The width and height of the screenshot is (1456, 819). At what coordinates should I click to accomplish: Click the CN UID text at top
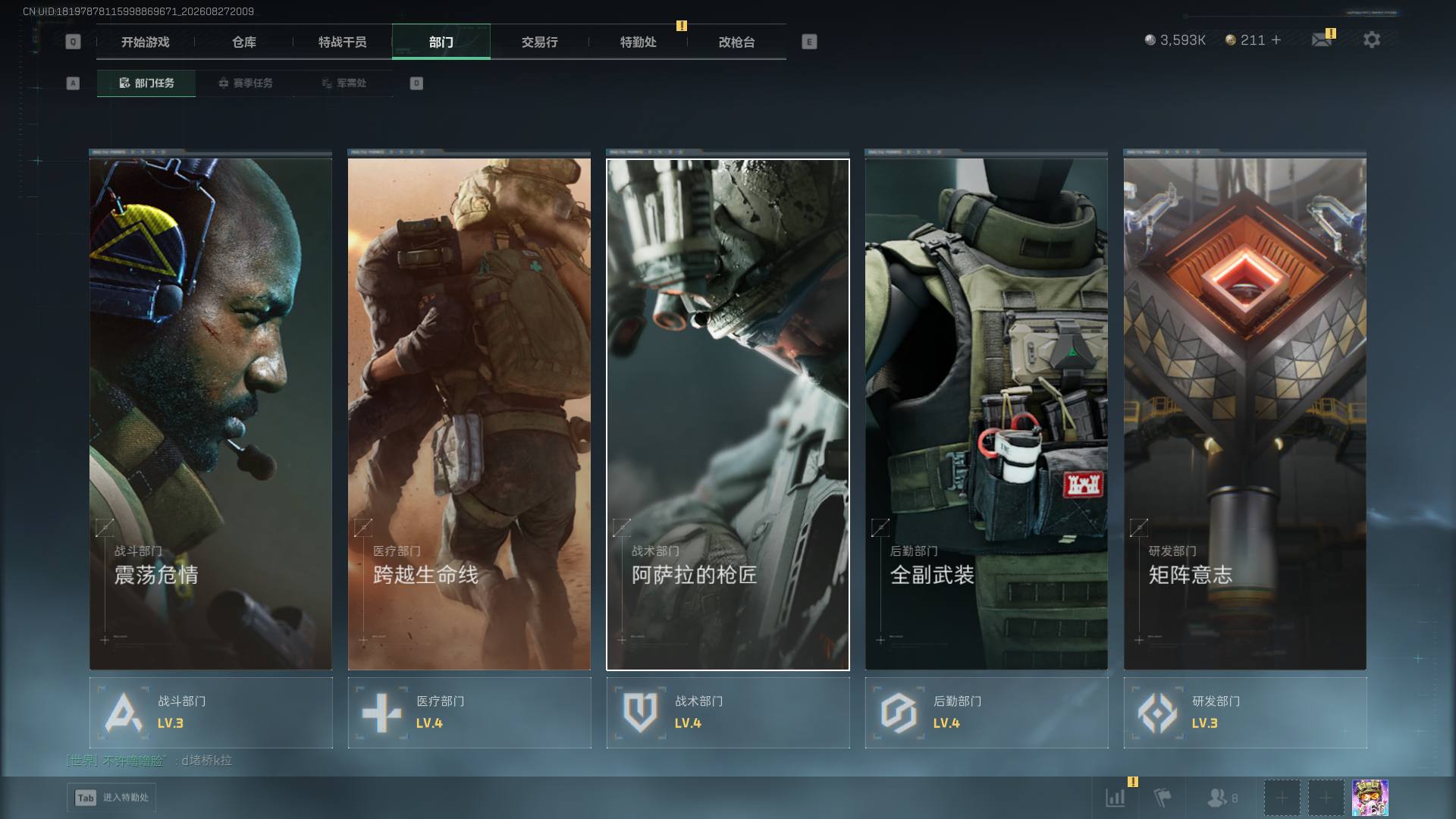139,11
